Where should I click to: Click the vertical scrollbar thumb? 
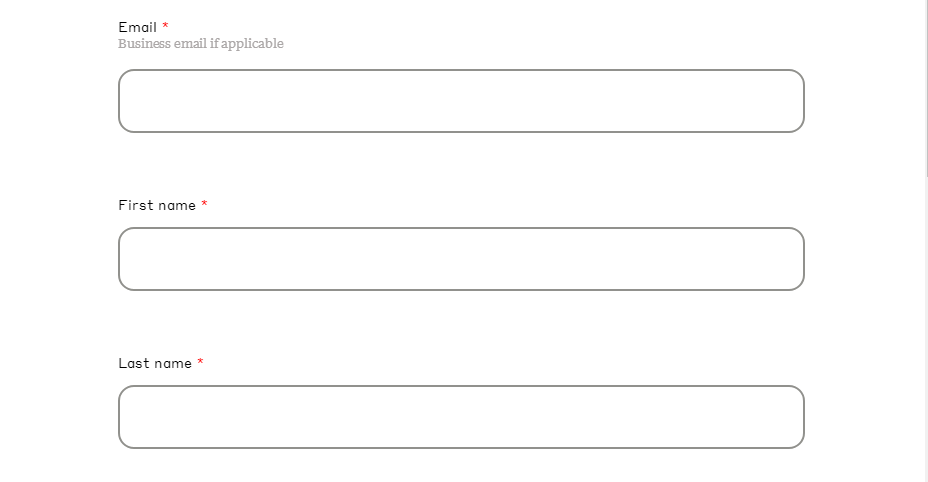click(926, 88)
